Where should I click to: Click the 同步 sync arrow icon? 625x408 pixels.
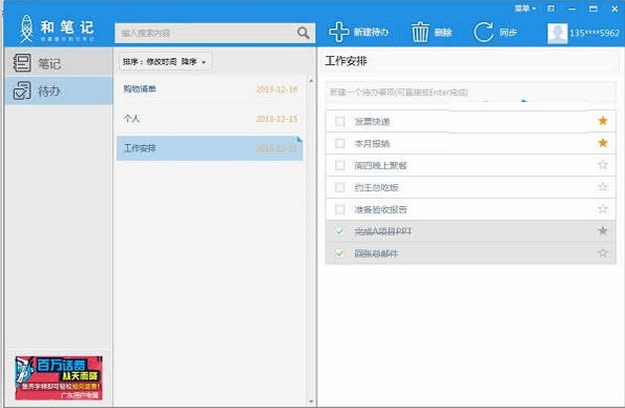(484, 32)
